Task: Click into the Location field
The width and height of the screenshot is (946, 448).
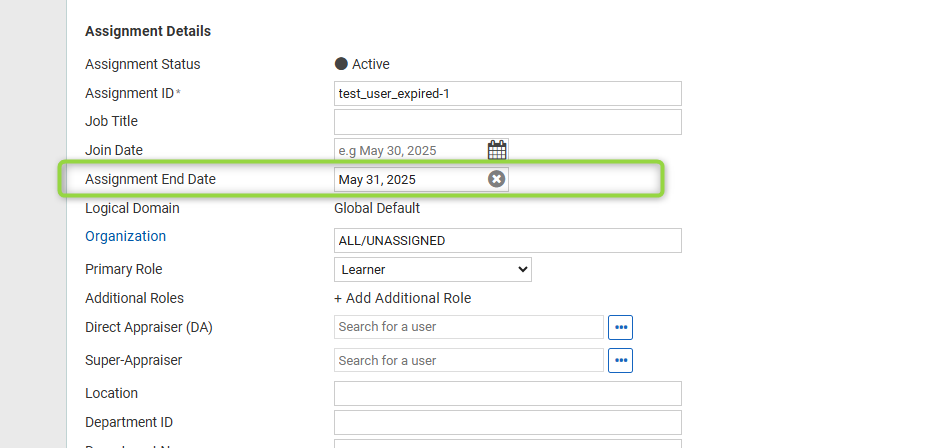Action: click(x=508, y=393)
